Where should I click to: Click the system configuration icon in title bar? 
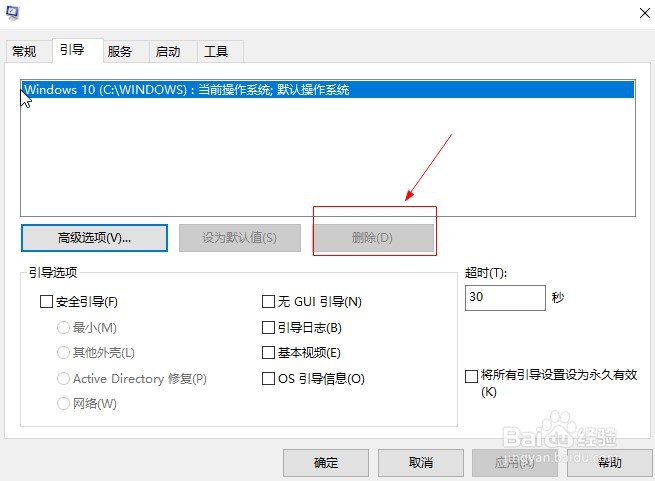pos(12,13)
